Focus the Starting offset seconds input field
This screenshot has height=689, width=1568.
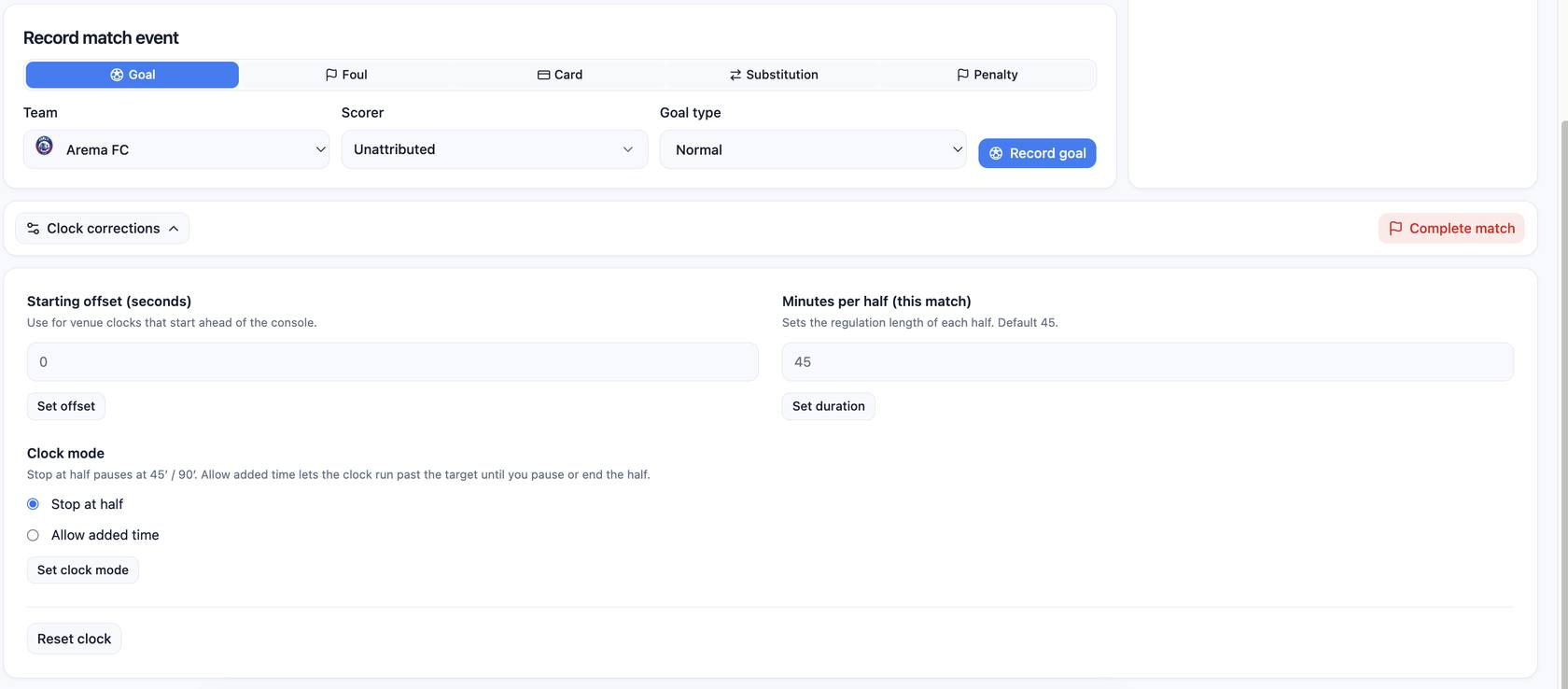pyautogui.click(x=393, y=362)
